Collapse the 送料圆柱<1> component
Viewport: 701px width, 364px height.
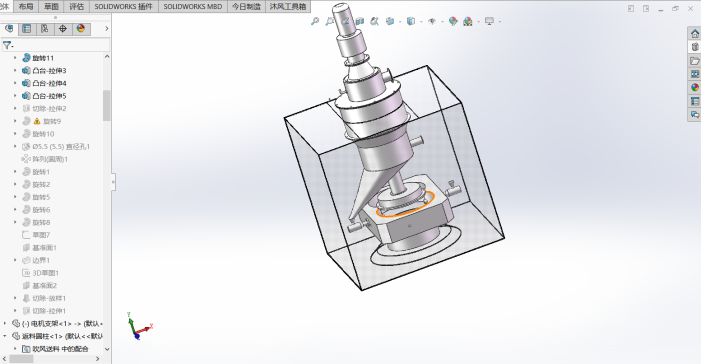point(5,336)
